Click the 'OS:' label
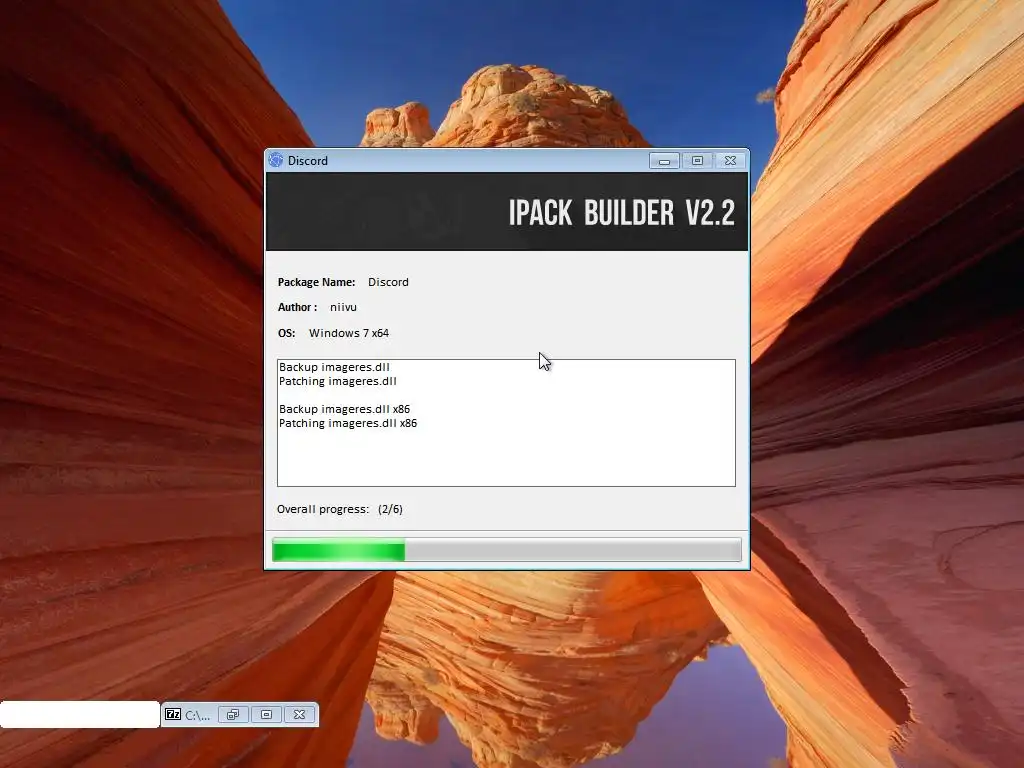This screenshot has width=1024, height=768. click(x=286, y=333)
